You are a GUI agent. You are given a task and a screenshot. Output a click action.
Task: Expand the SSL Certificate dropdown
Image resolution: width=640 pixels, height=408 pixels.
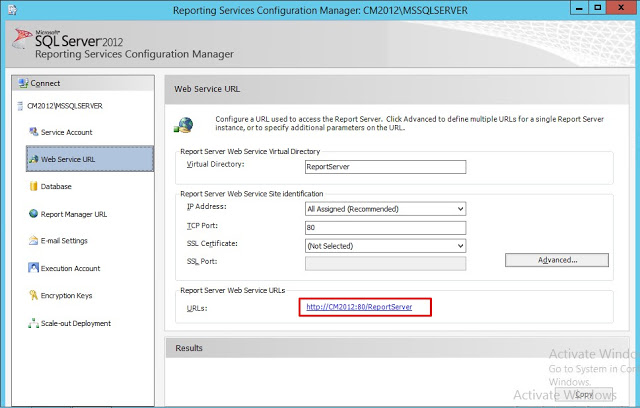click(385, 245)
